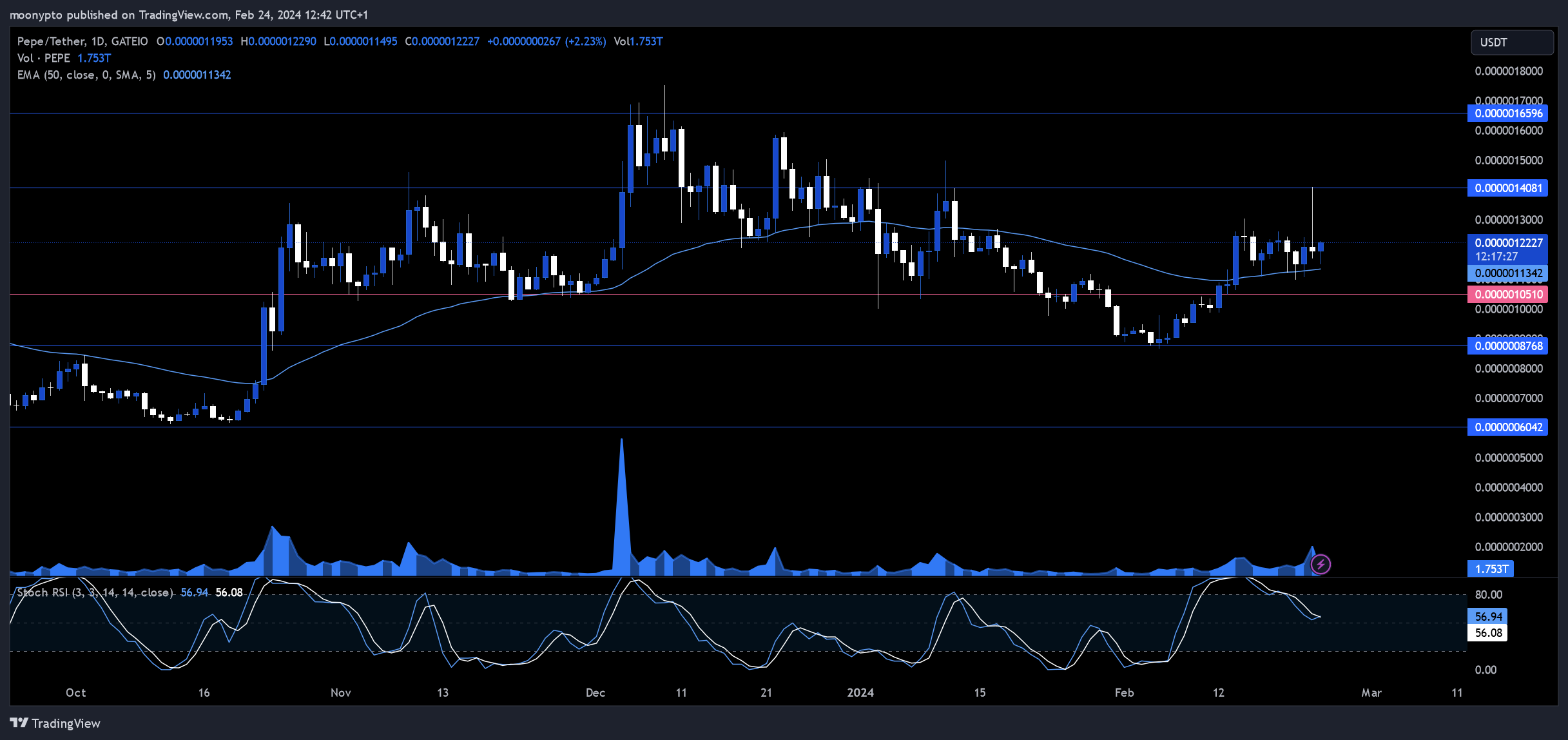Click the 0.0000003000 price scale label
Screen dimensions: 1568x740
[1509, 518]
